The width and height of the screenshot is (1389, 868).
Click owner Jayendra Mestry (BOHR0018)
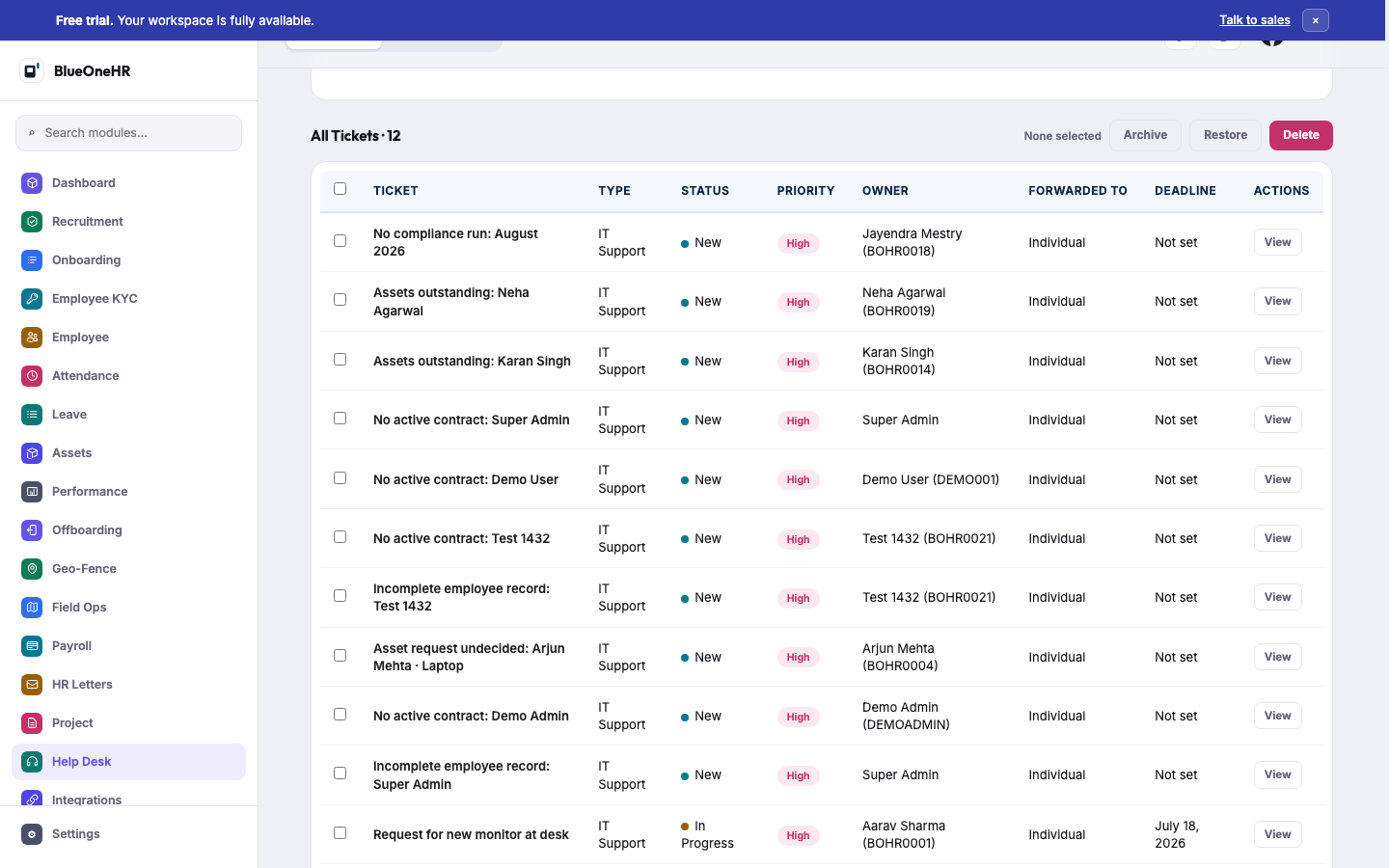click(x=912, y=242)
